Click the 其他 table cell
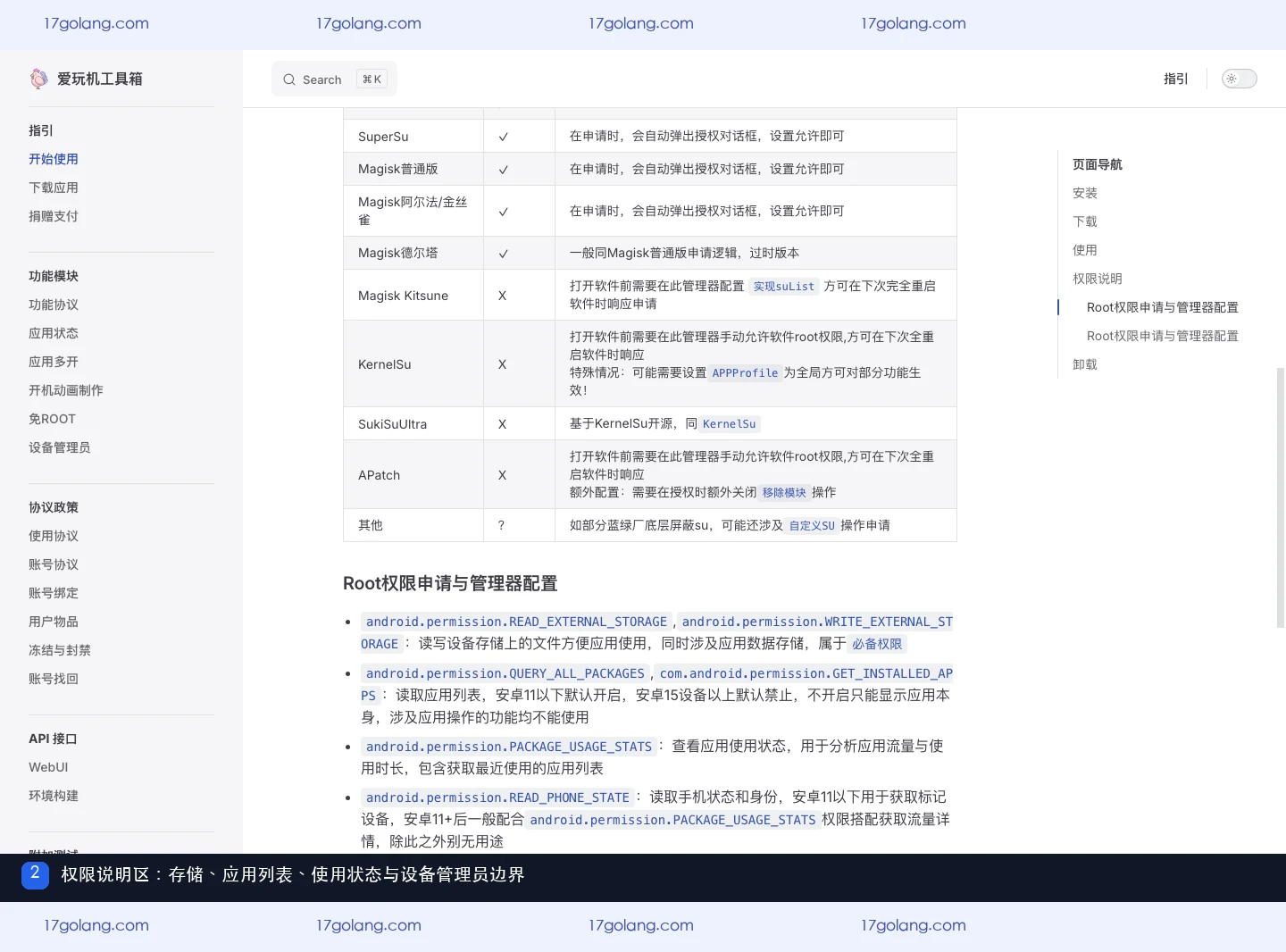The image size is (1286, 952). (x=413, y=525)
